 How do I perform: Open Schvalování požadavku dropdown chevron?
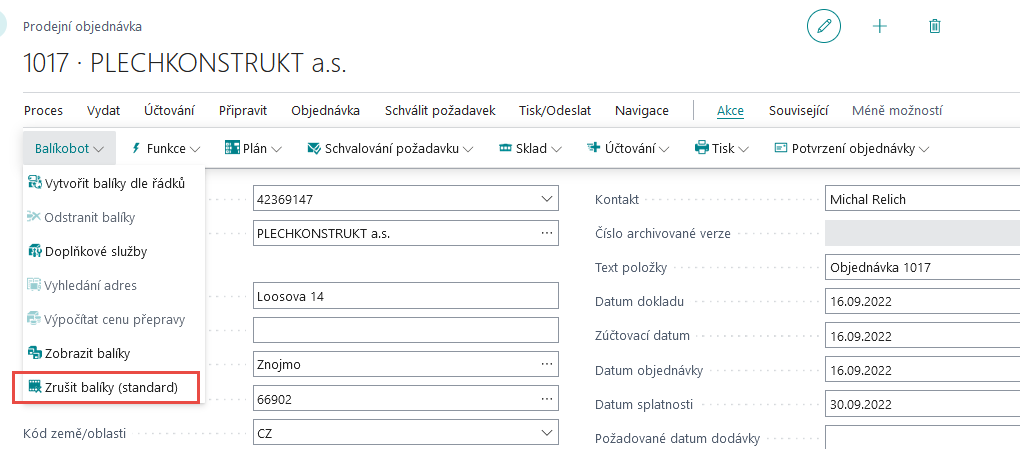pyautogui.click(x=468, y=149)
